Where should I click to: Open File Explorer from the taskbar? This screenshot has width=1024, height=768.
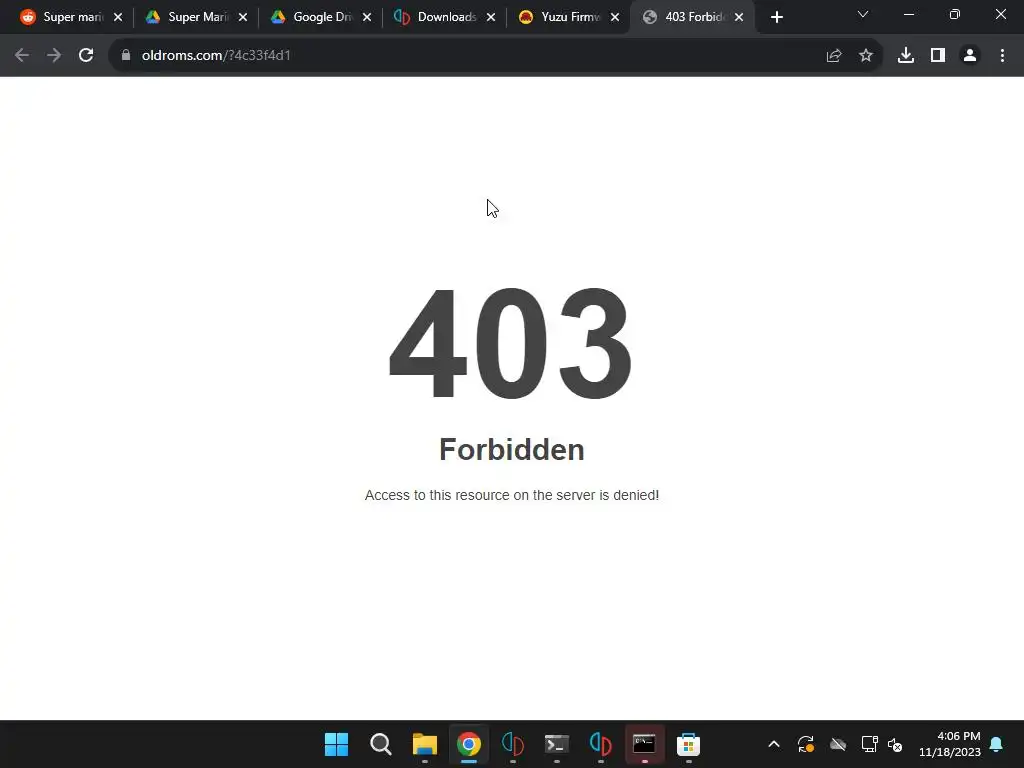[x=424, y=744]
